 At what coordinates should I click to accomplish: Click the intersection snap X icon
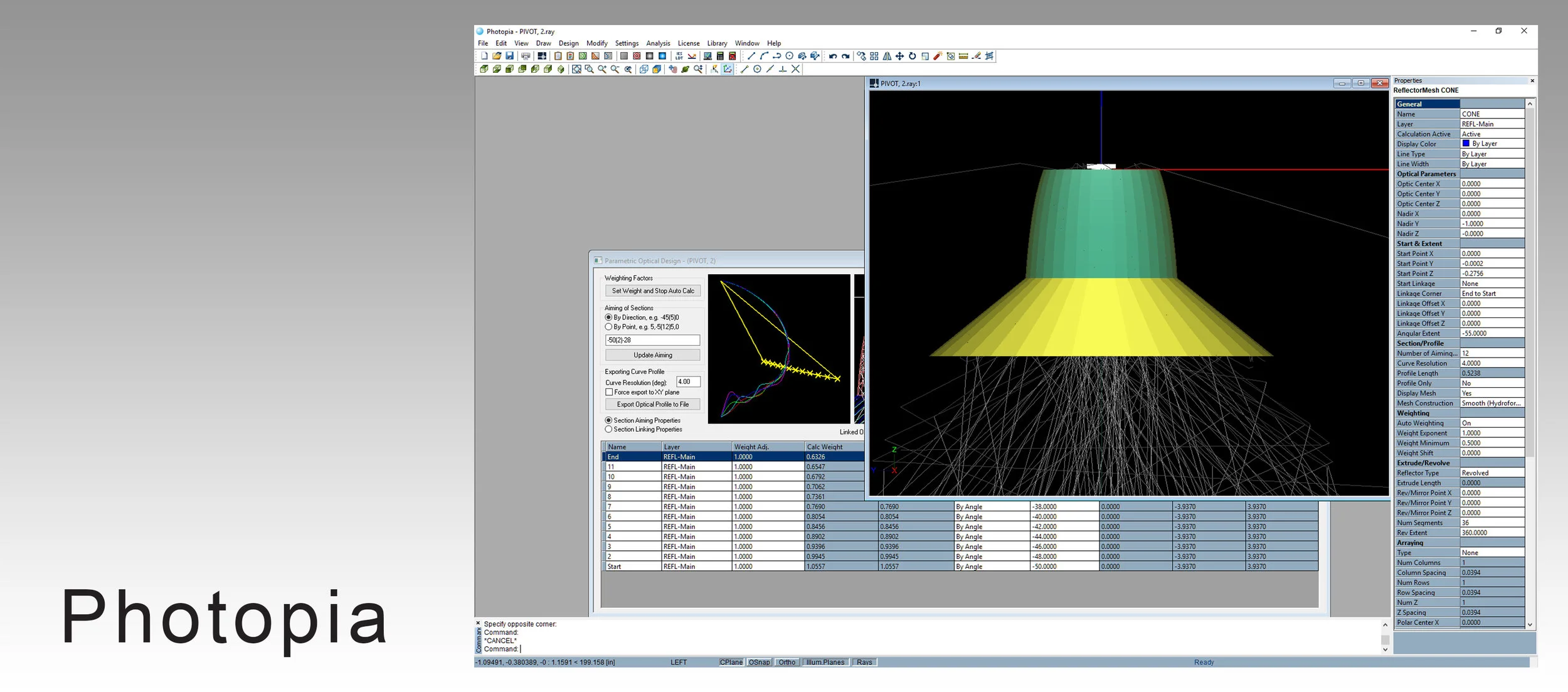tap(795, 69)
